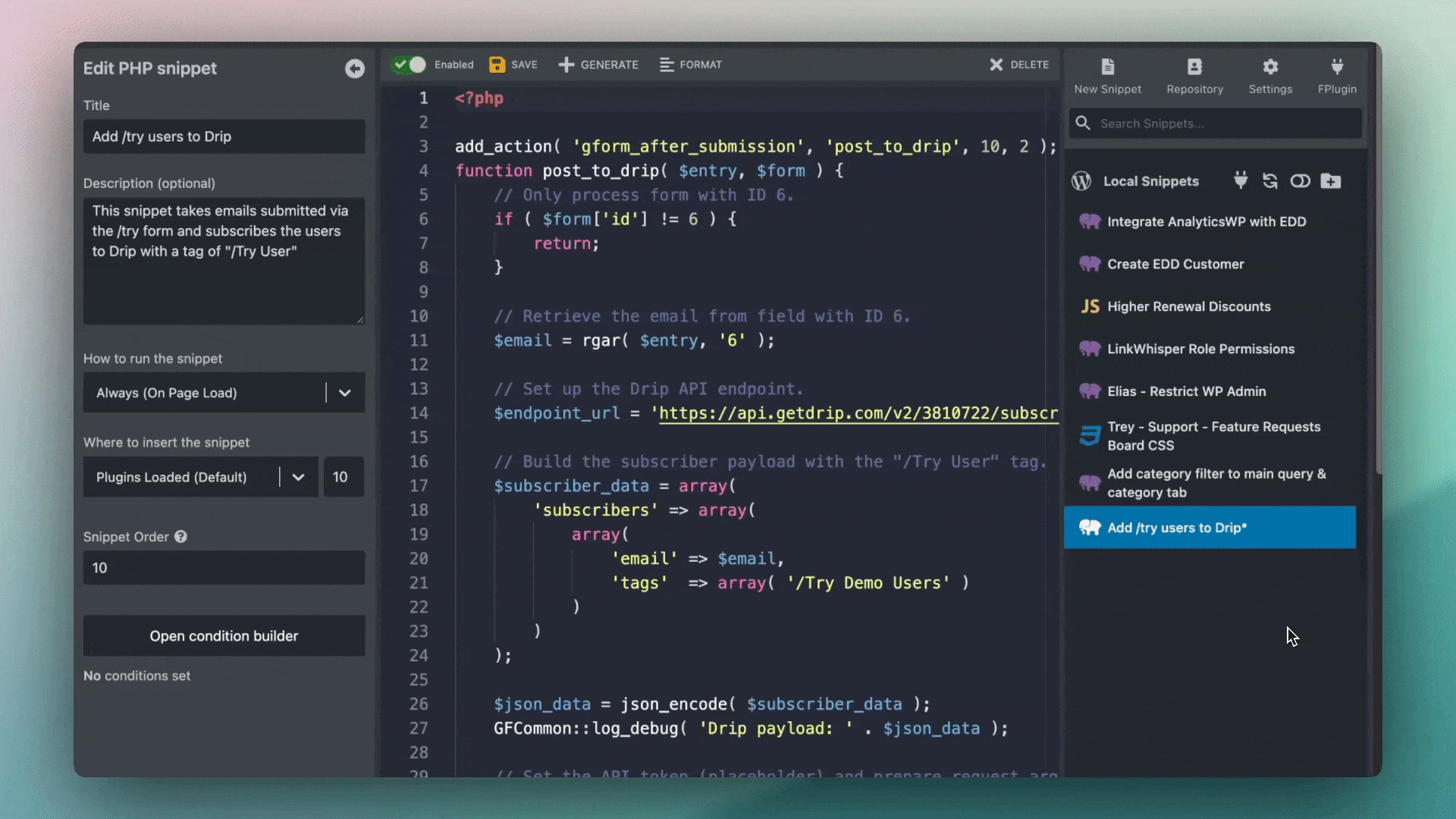Click the add folder icon in Local Snippets

coord(1330,180)
